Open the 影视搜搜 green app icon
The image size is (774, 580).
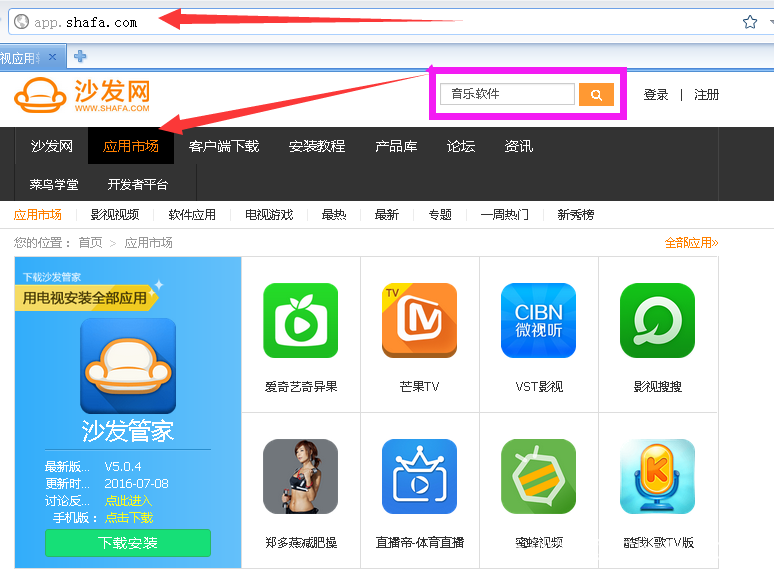(658, 320)
